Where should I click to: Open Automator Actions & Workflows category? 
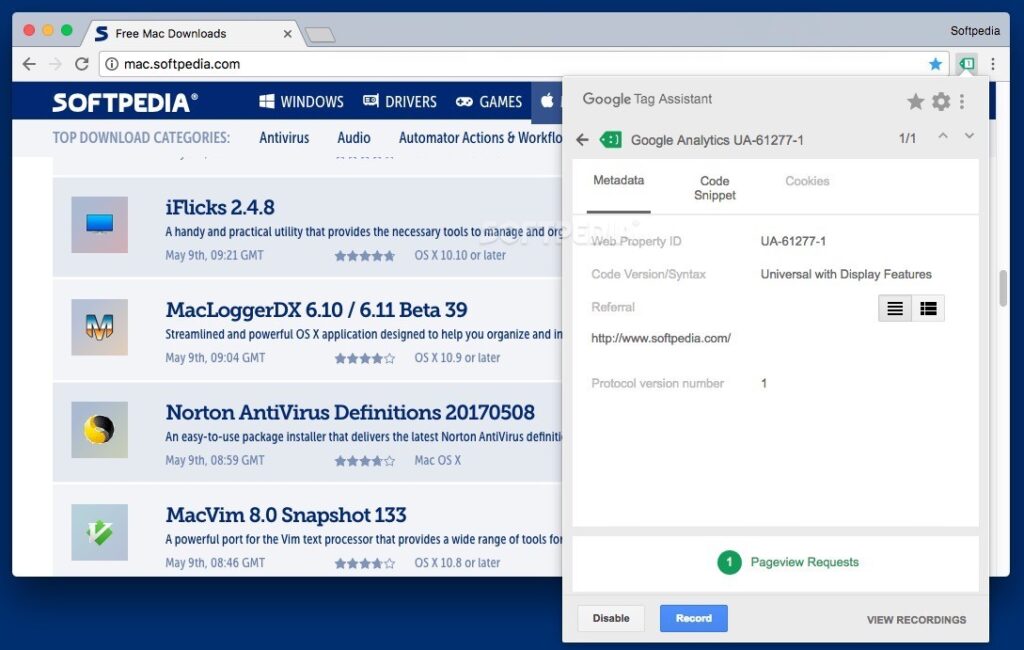point(480,138)
